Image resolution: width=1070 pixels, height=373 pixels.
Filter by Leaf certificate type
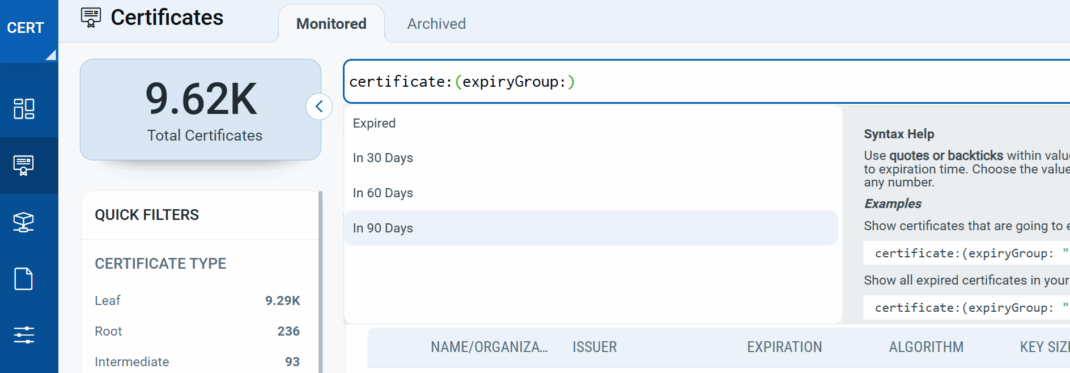click(108, 300)
